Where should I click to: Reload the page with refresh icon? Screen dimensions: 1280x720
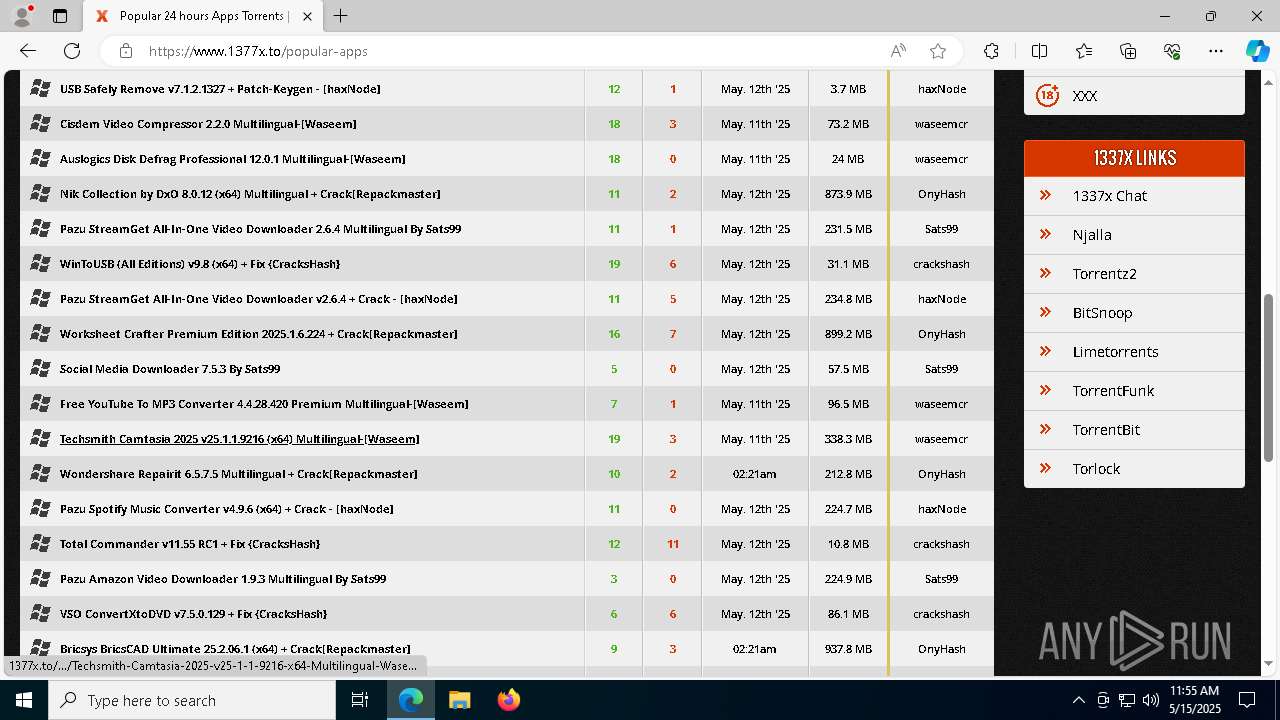pos(72,51)
